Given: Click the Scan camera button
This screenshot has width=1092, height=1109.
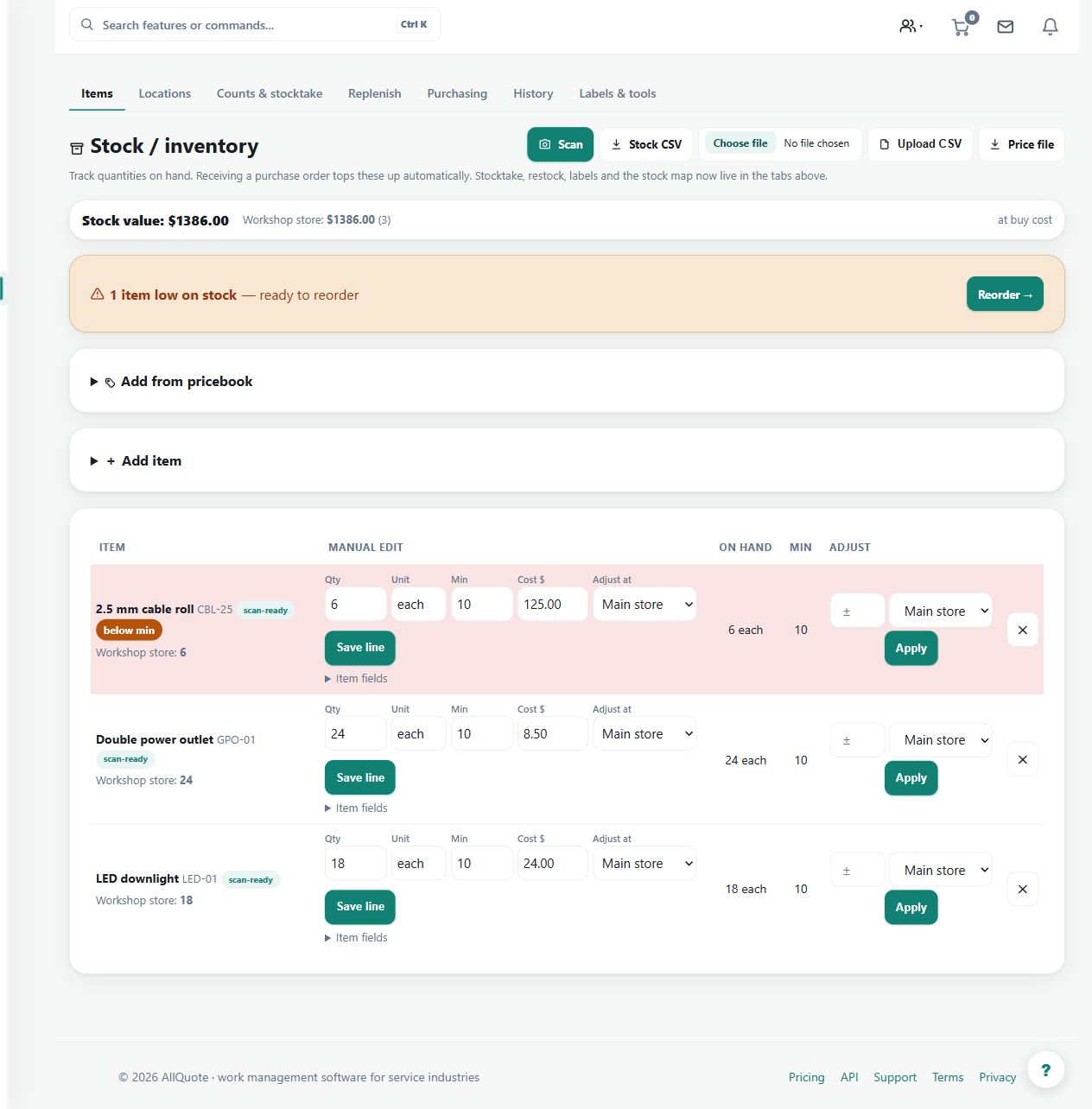Looking at the screenshot, I should pos(561,144).
